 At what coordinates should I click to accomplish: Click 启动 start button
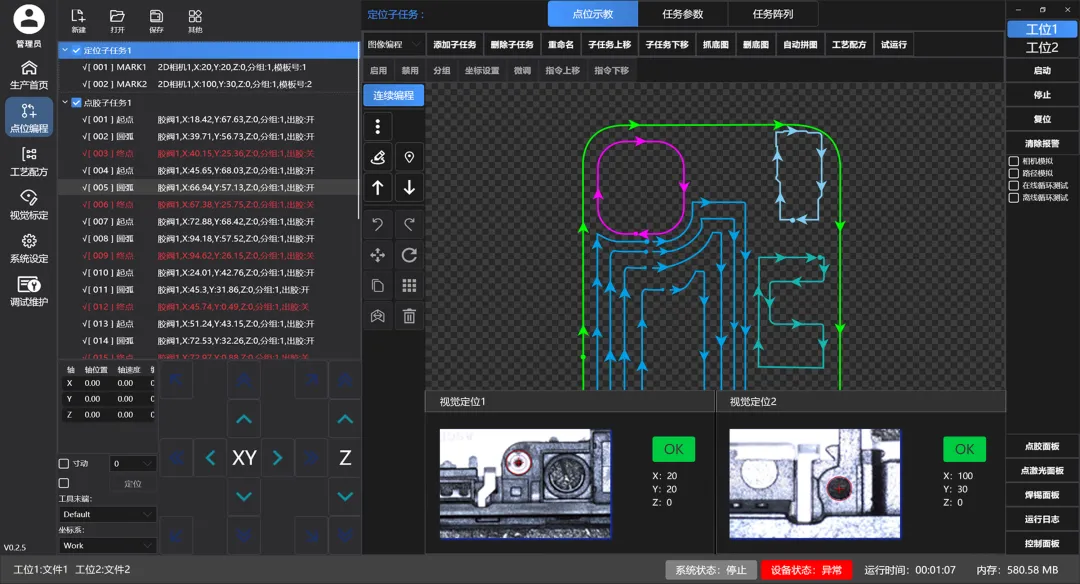point(1041,70)
